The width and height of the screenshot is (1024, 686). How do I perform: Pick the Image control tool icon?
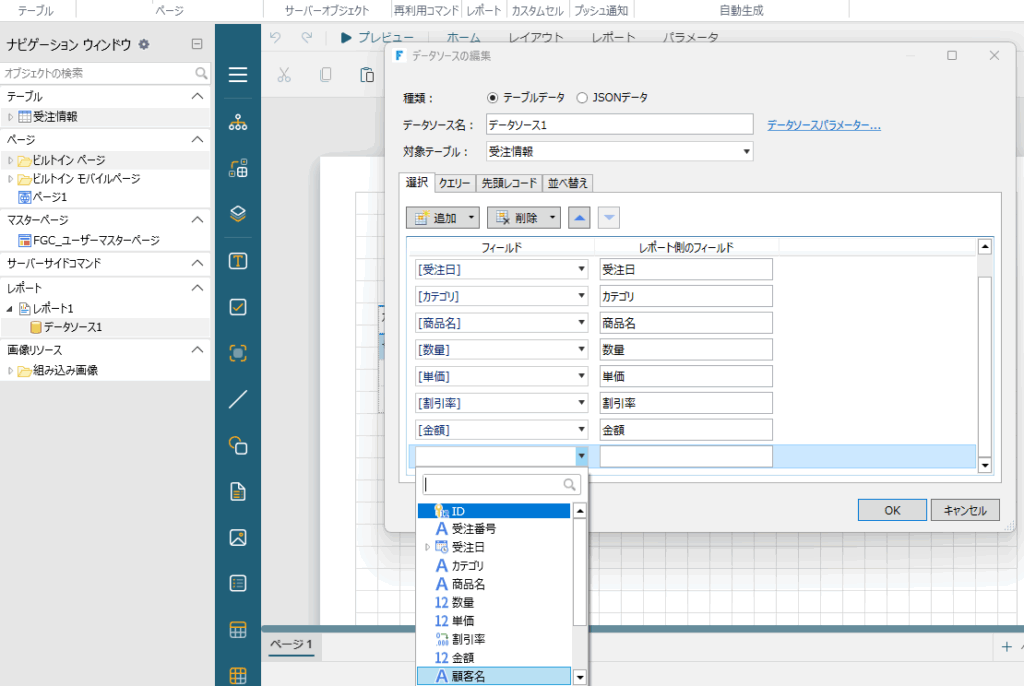click(238, 537)
